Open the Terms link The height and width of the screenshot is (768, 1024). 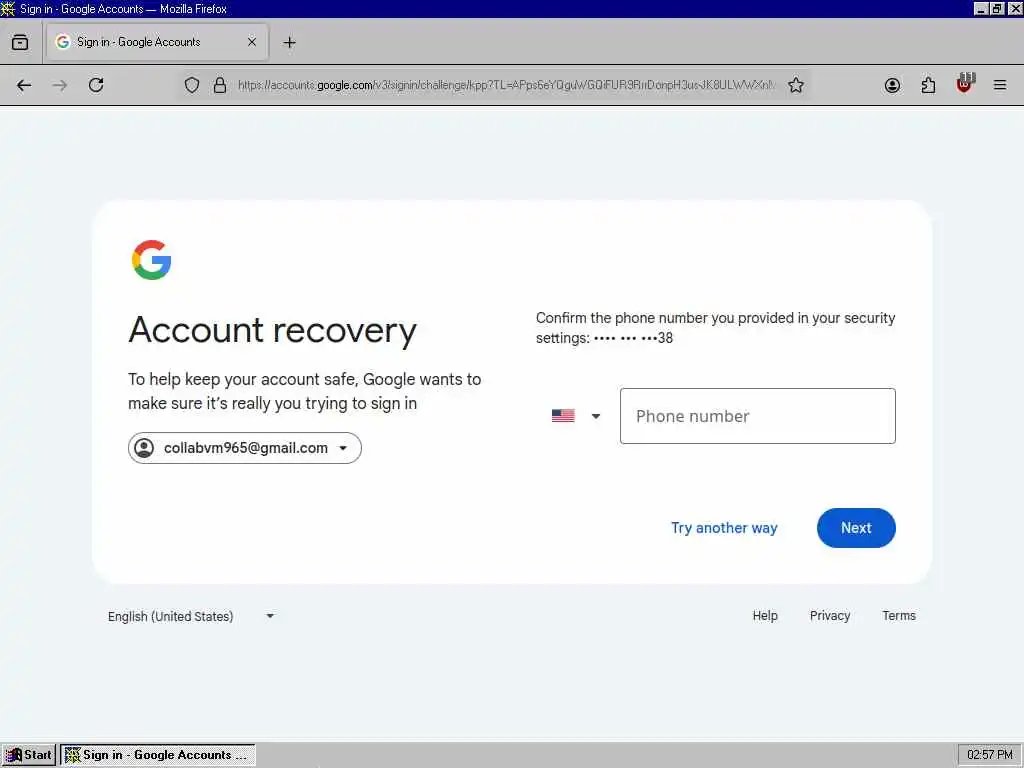899,616
